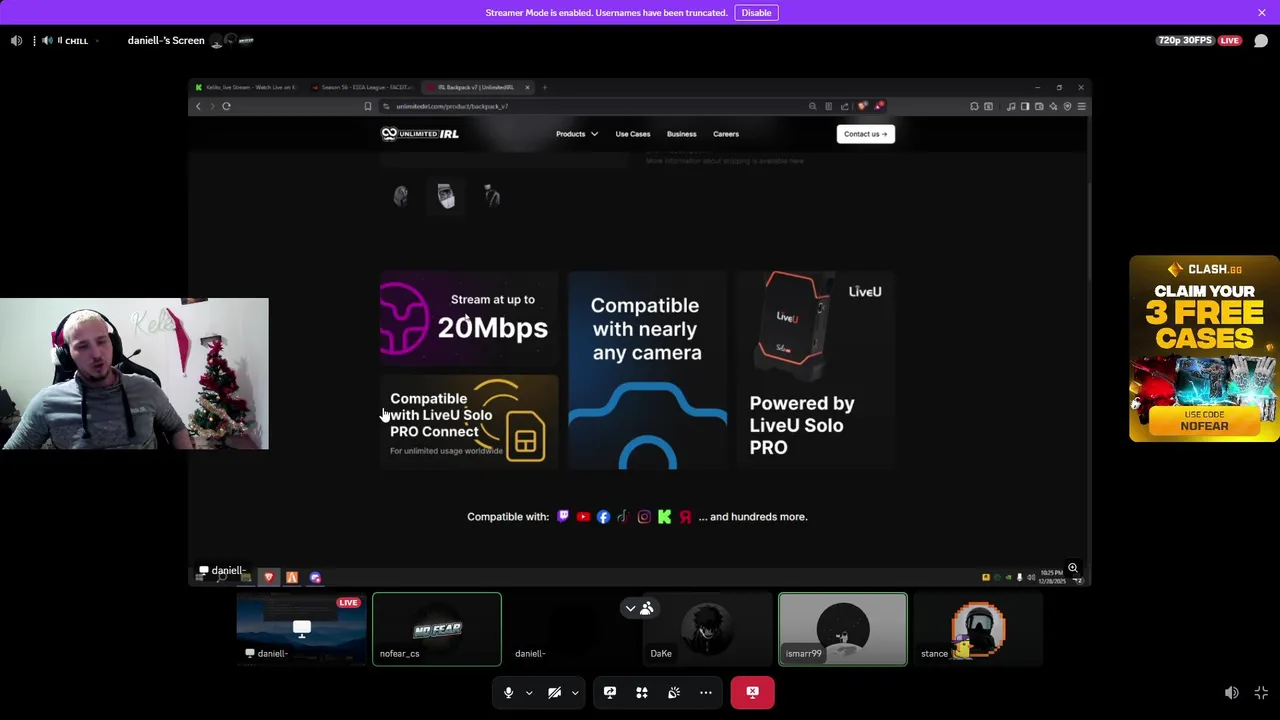Click the YouTube platform icon
Screen dimensions: 1280x720
point(583,517)
